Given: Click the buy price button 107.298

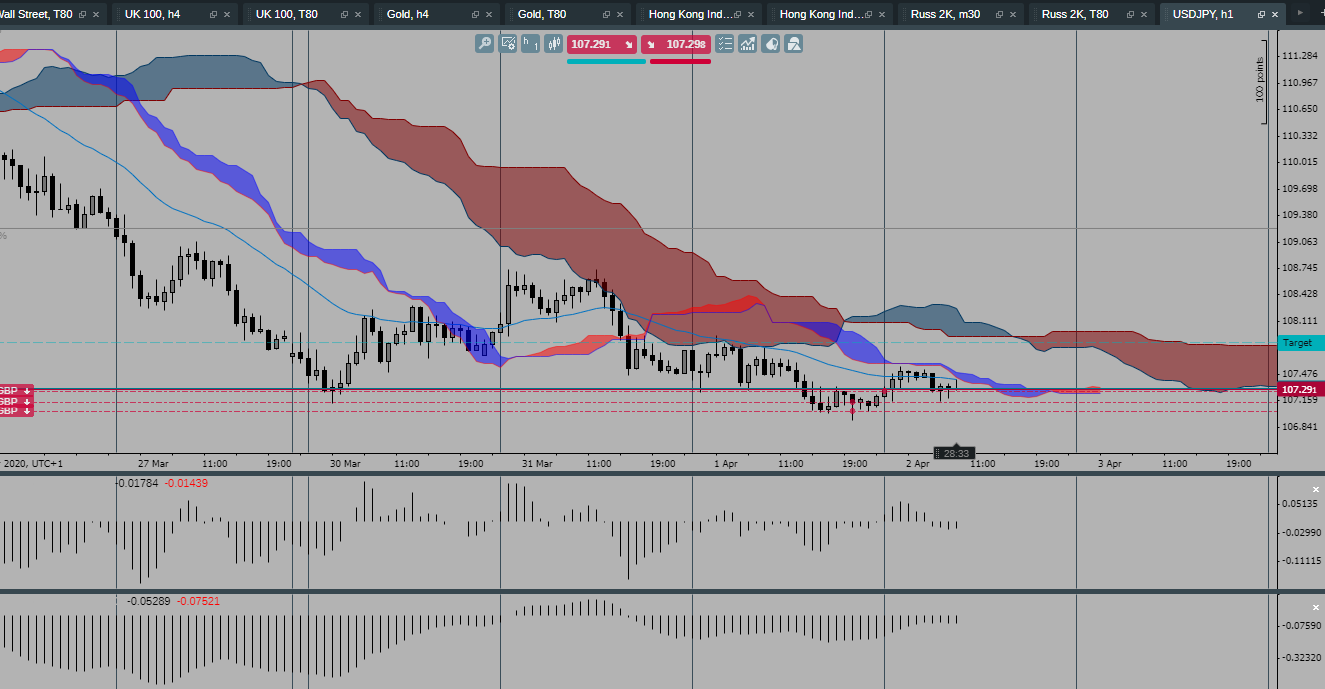Looking at the screenshot, I should point(675,44).
